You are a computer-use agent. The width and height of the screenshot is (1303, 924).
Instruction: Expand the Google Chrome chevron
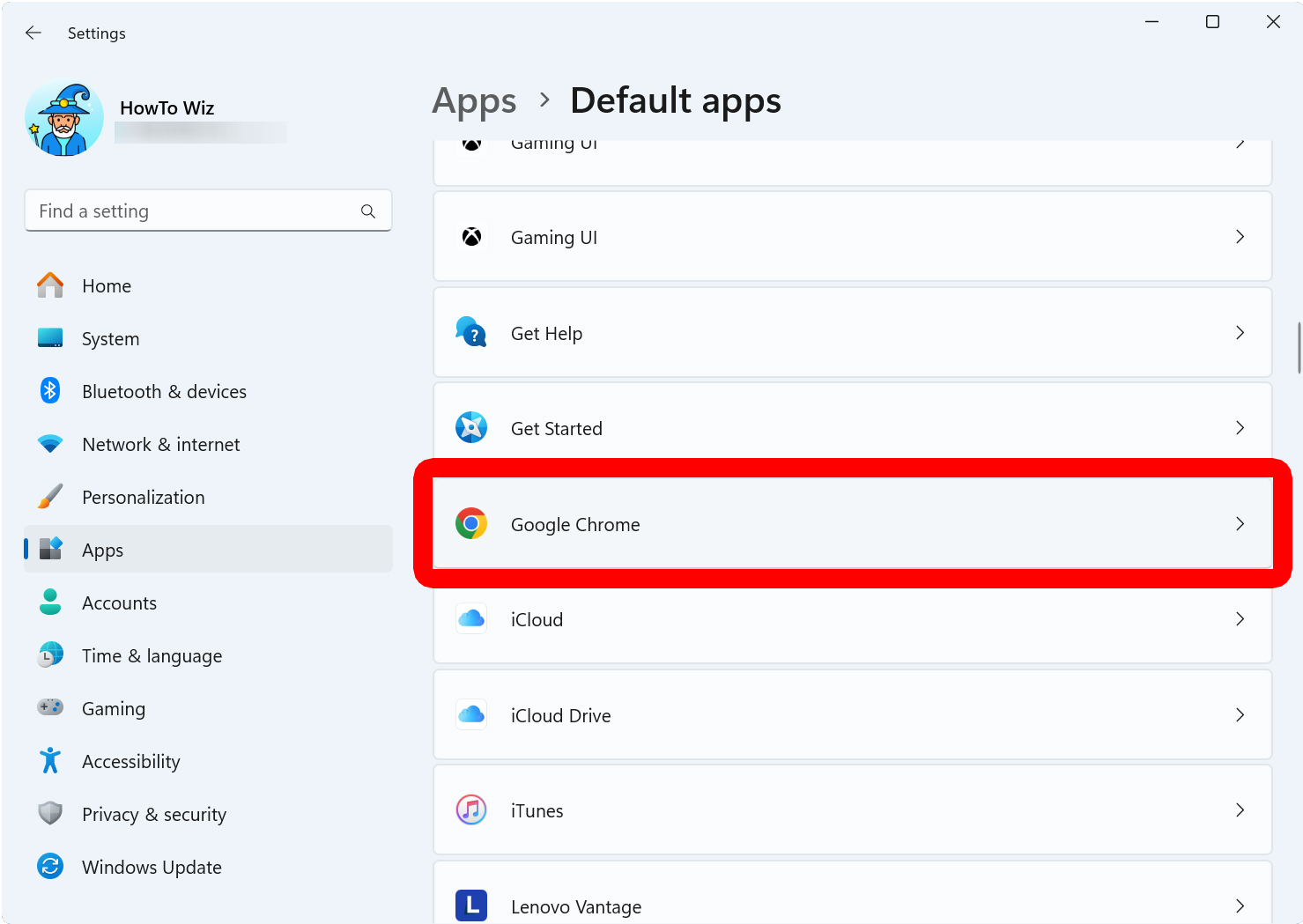coord(1240,524)
